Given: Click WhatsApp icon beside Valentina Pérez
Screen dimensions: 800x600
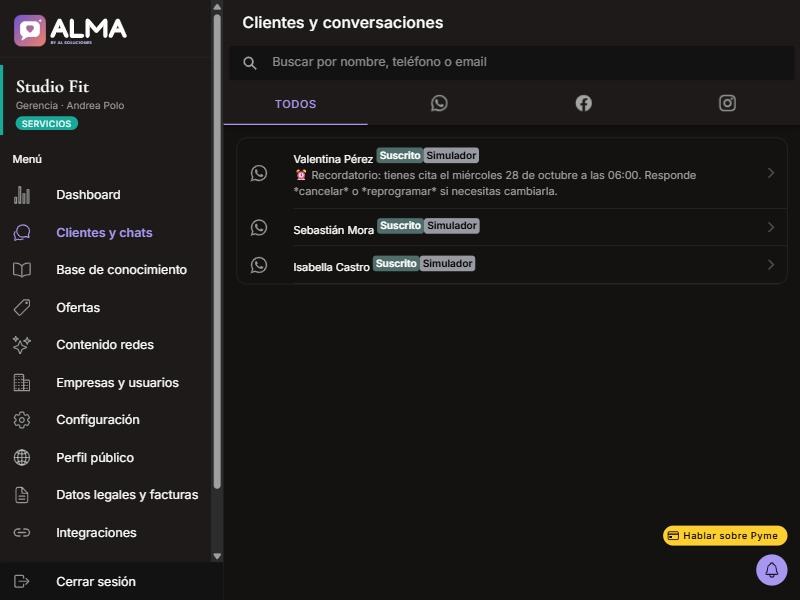Looking at the screenshot, I should click(259, 173).
